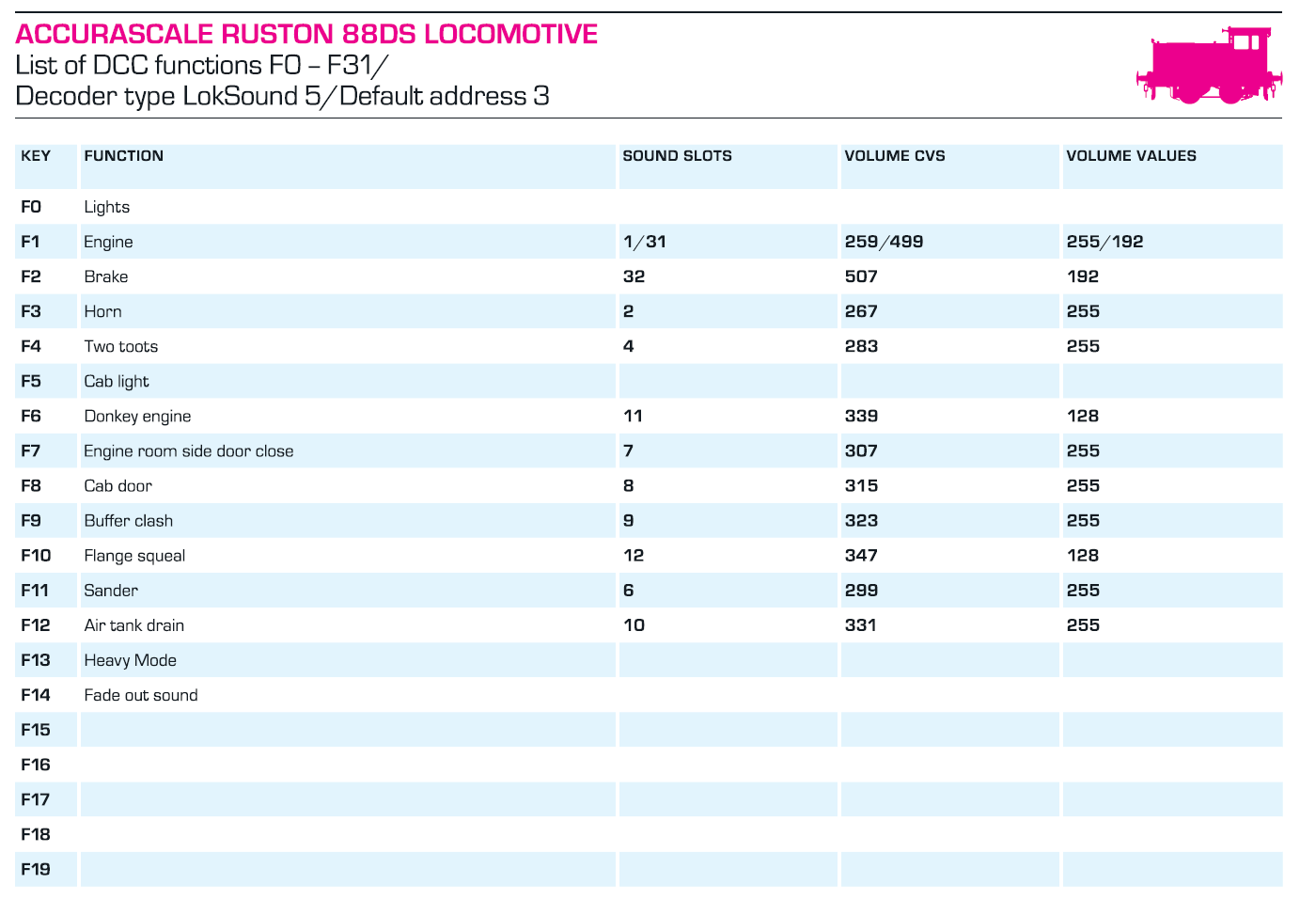Viewport: 1300px width, 900px height.
Task: Click volume value '128' in Donkey engine row
Action: coord(1082,417)
